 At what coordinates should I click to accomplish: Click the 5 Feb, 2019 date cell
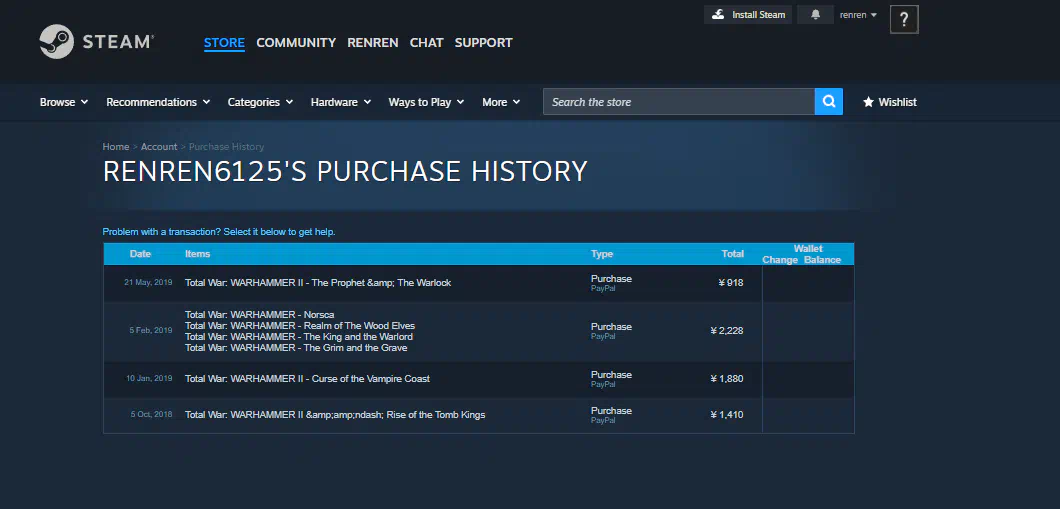(151, 331)
